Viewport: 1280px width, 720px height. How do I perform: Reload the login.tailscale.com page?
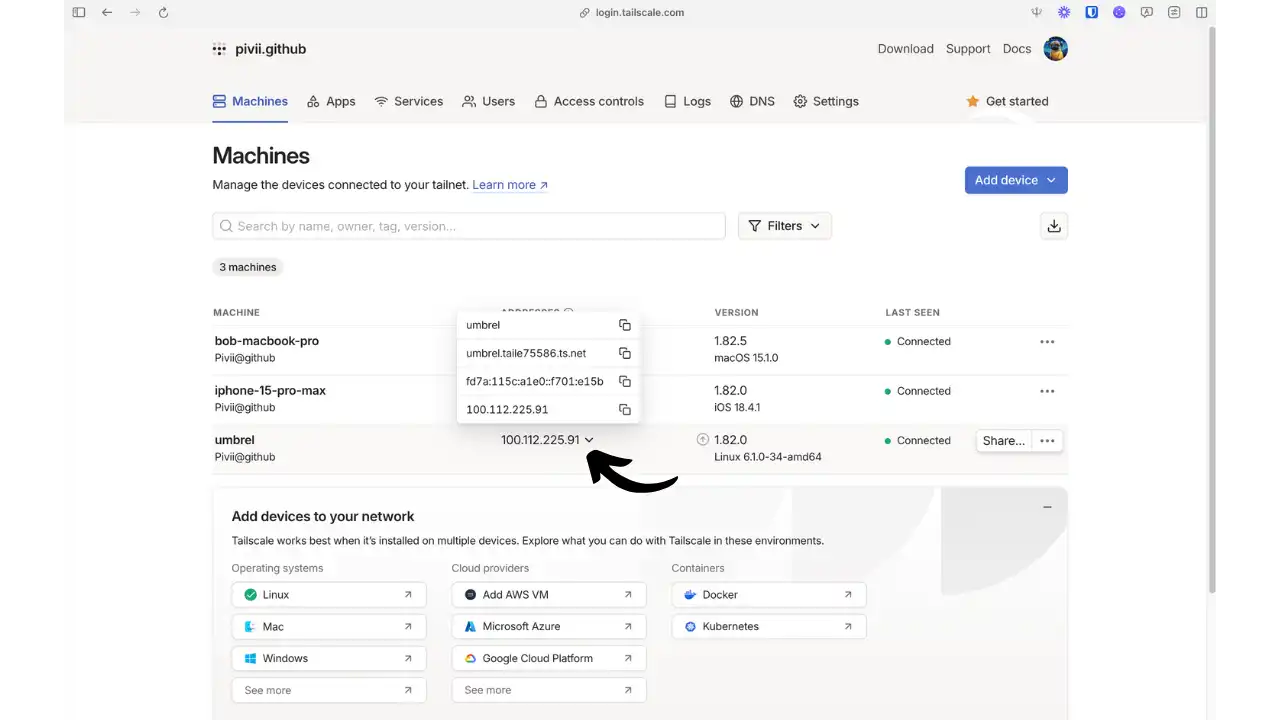coord(163,12)
